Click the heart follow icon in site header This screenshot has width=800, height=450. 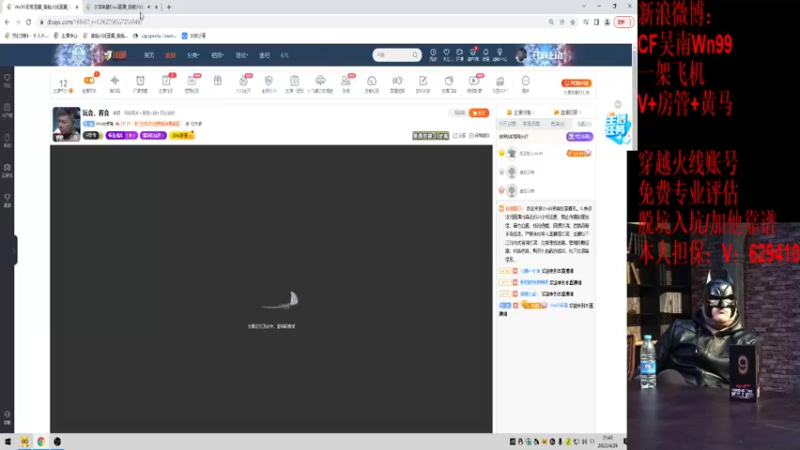tap(446, 53)
